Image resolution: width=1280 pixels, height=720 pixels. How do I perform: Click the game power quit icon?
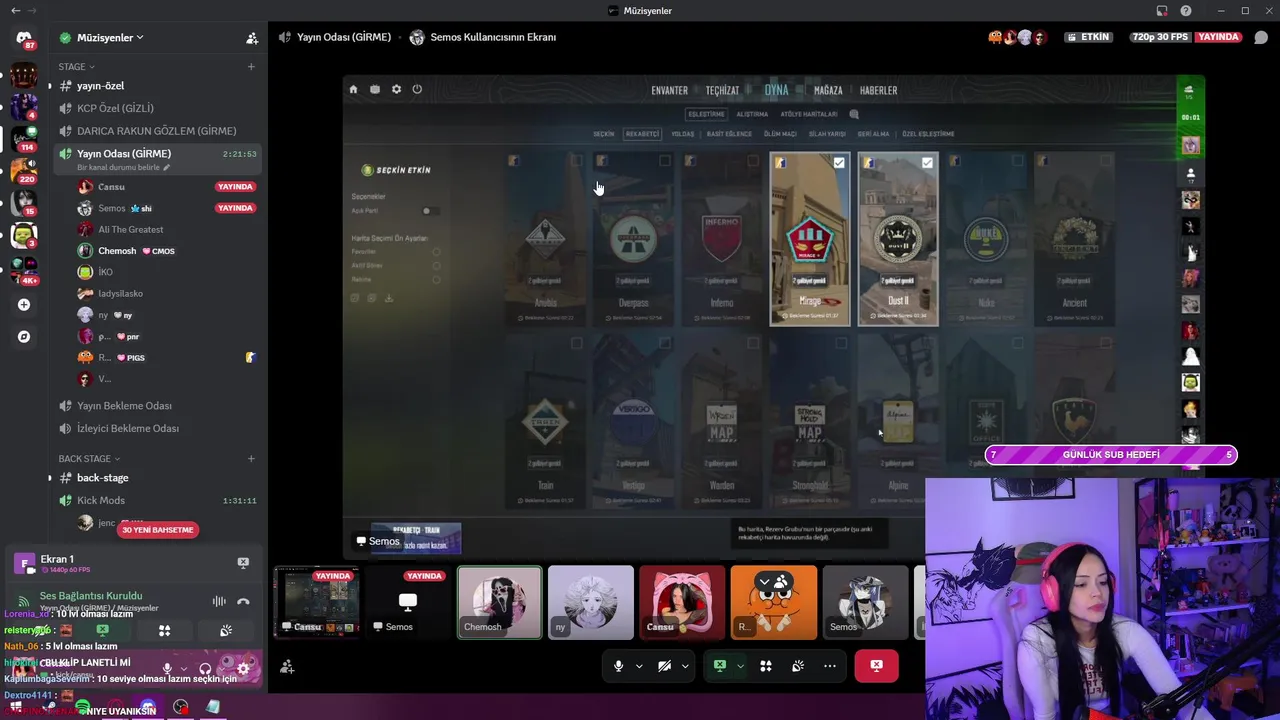click(417, 89)
